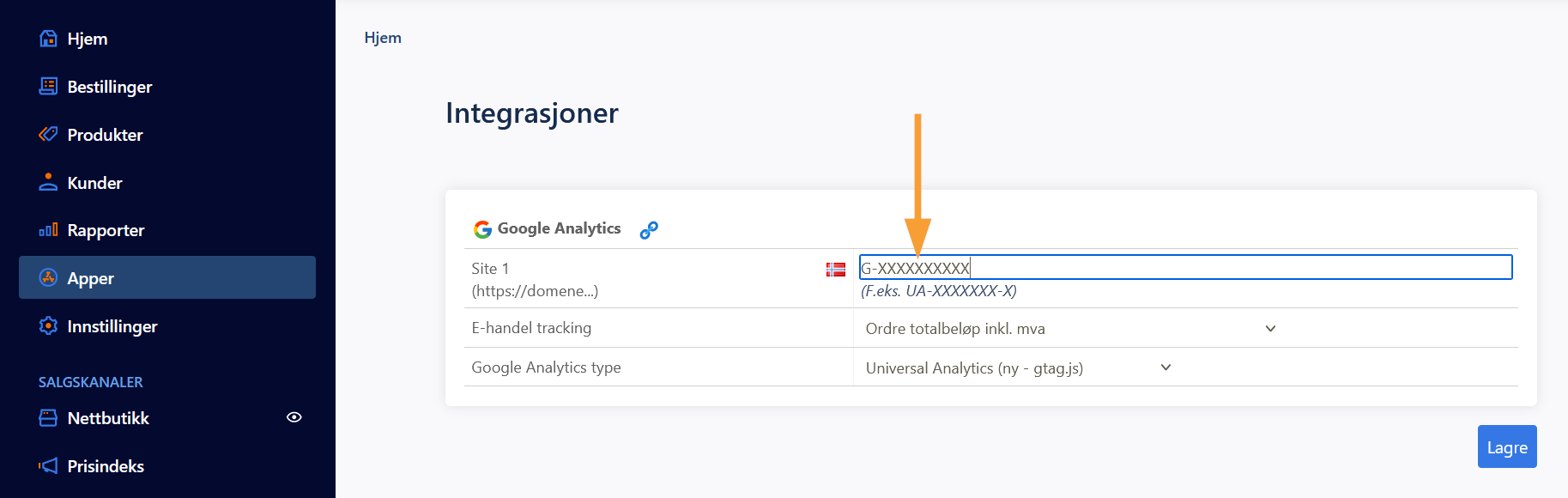Open the Apper menu item
The width and height of the screenshot is (1568, 498).
167,278
